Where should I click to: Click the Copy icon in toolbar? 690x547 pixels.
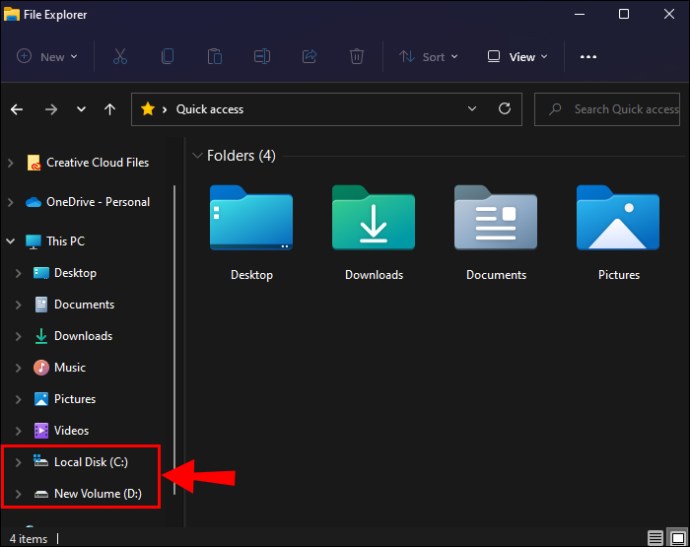[167, 57]
